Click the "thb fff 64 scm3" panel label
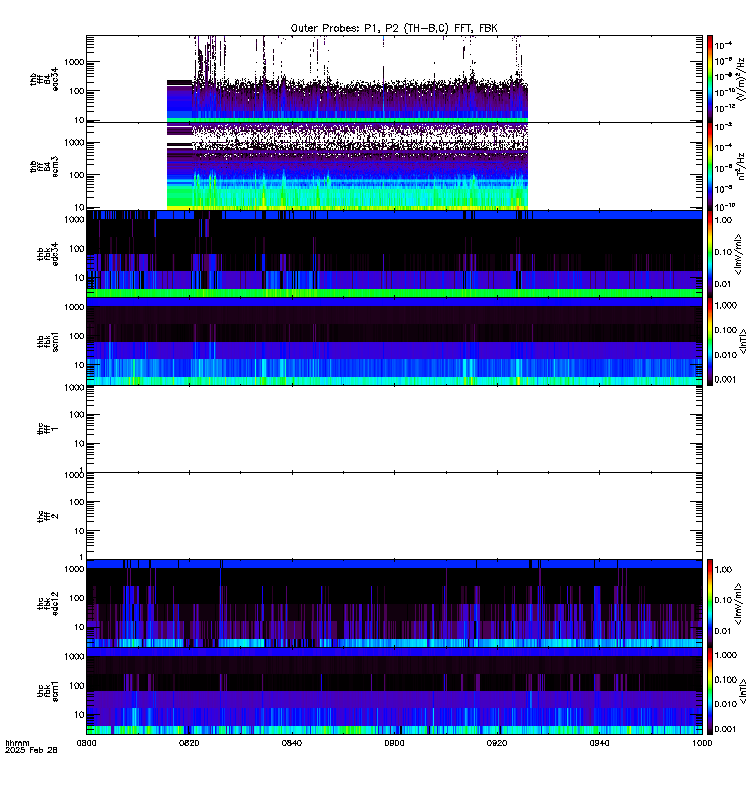Screen dimensions: 750x800 tap(44, 166)
